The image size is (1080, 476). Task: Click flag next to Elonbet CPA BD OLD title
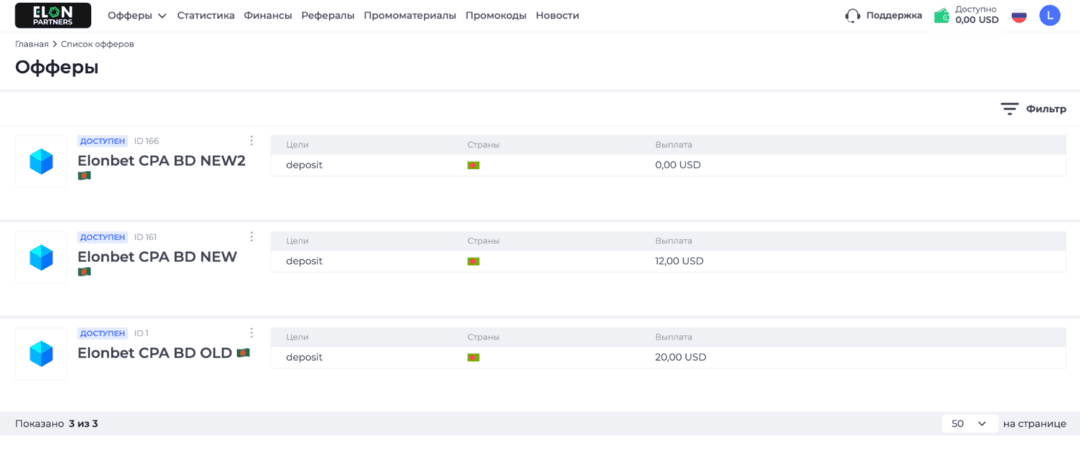243,352
